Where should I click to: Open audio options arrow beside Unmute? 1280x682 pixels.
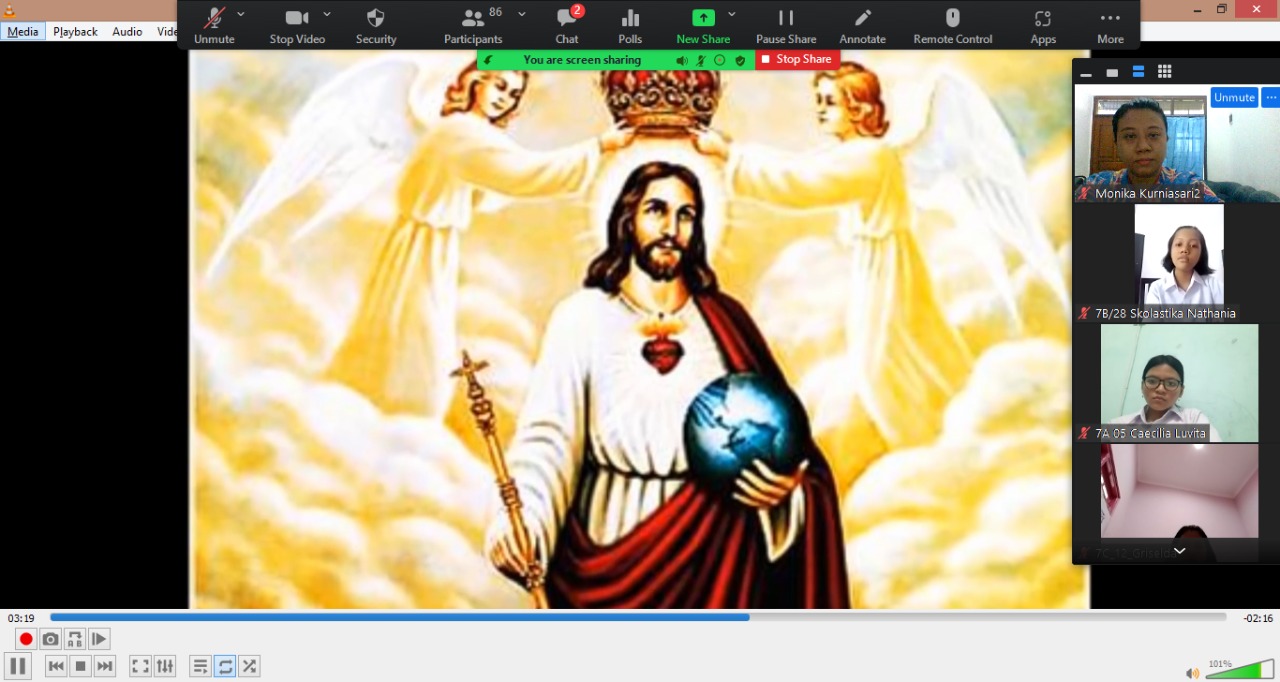point(241,15)
